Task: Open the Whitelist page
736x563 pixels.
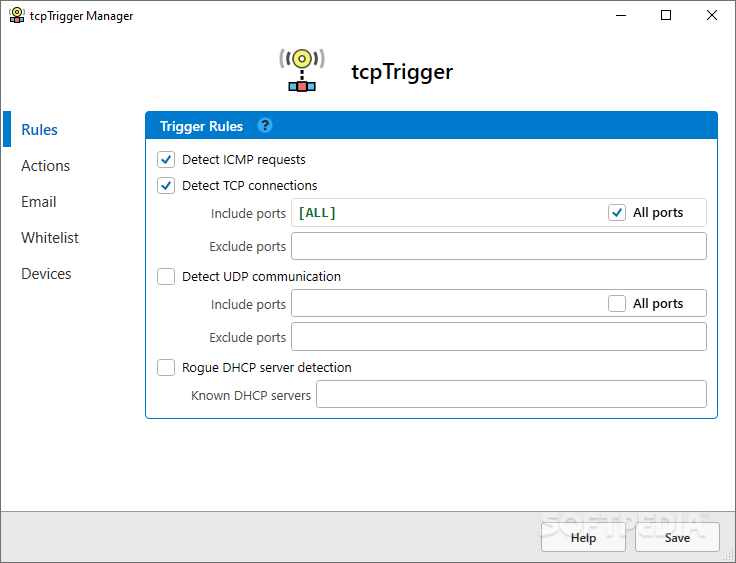Action: [50, 238]
